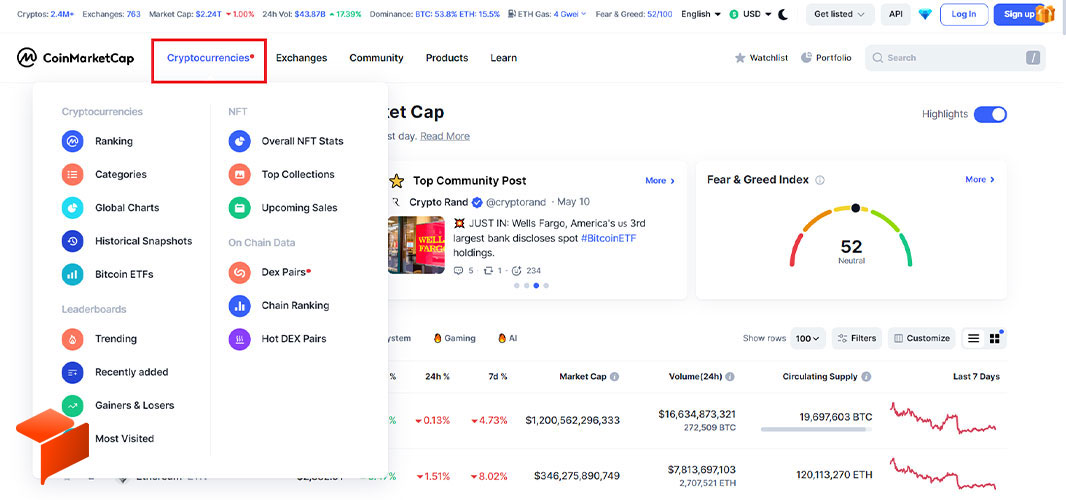Screen dimensions: 1066x500
Task: Click the Customize button
Action: pos(921,338)
